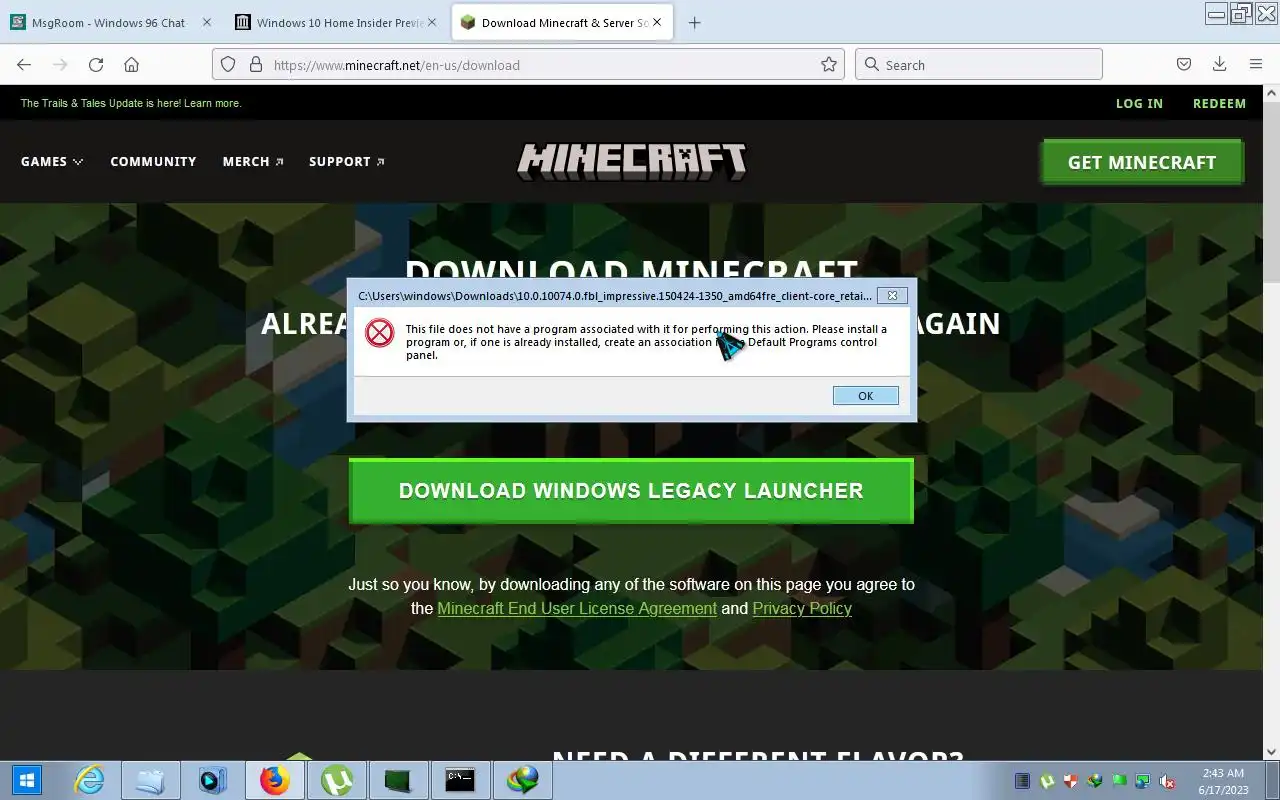Screen dimensions: 1280x800
Task: Click the minecraft.net URL address bar
Action: [x=528, y=64]
